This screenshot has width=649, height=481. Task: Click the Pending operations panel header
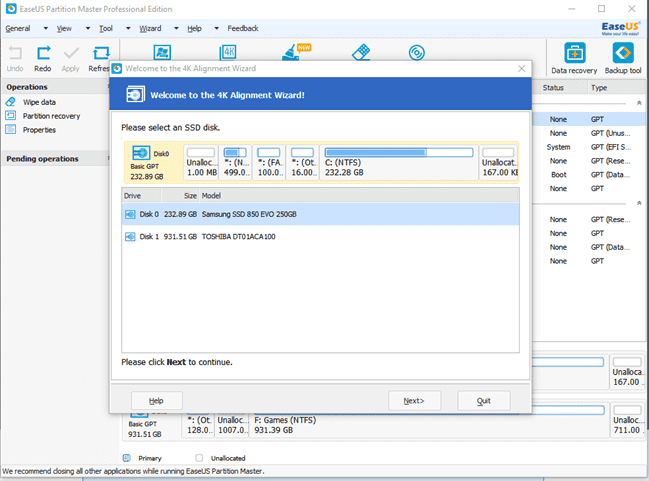(56, 159)
